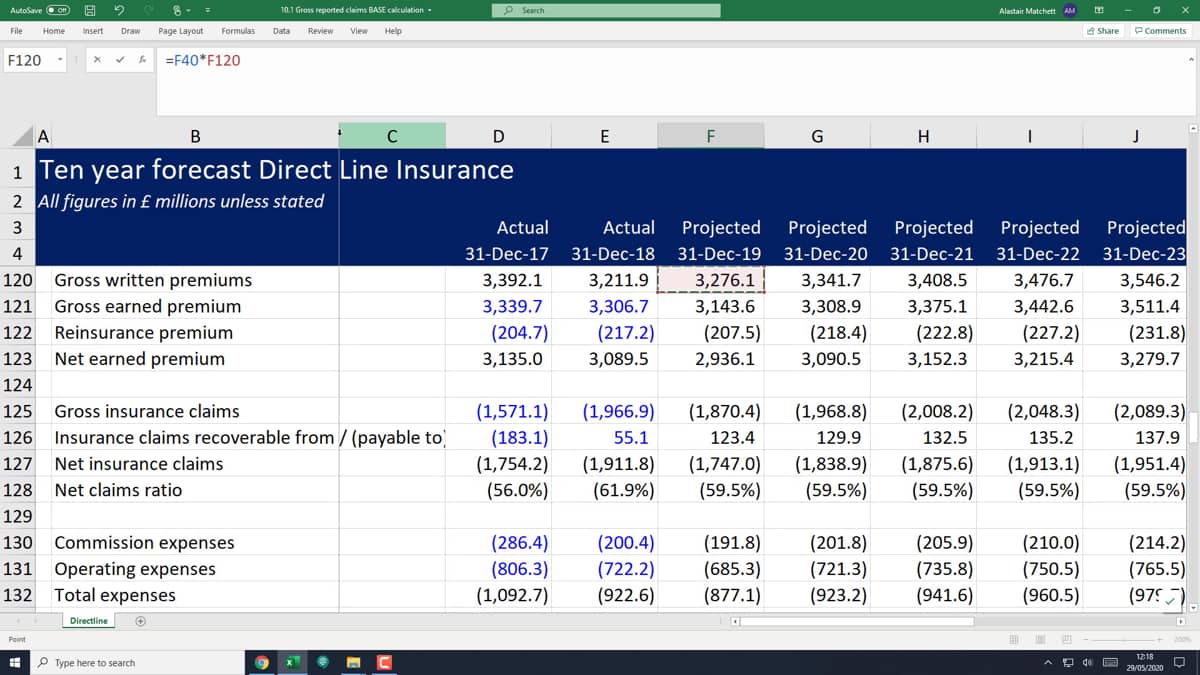Viewport: 1200px width, 675px height.
Task: Open the Help ribbon tab
Action: pos(393,31)
